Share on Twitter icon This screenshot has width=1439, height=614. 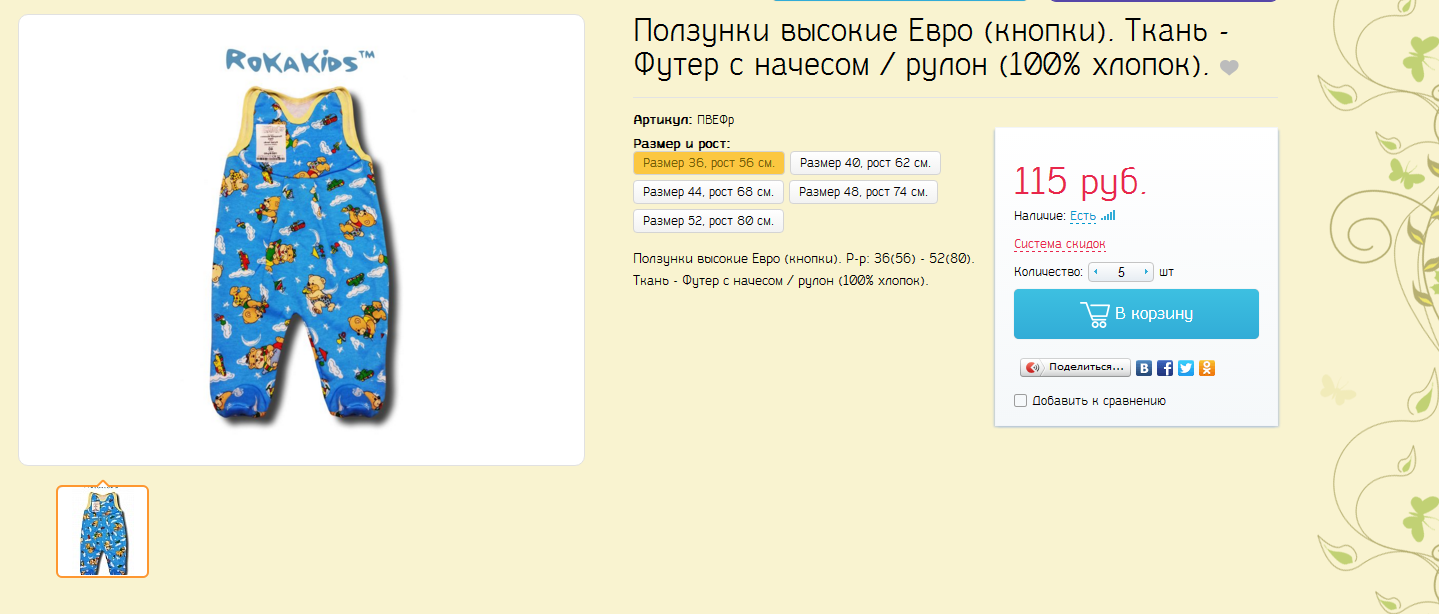(x=1186, y=368)
